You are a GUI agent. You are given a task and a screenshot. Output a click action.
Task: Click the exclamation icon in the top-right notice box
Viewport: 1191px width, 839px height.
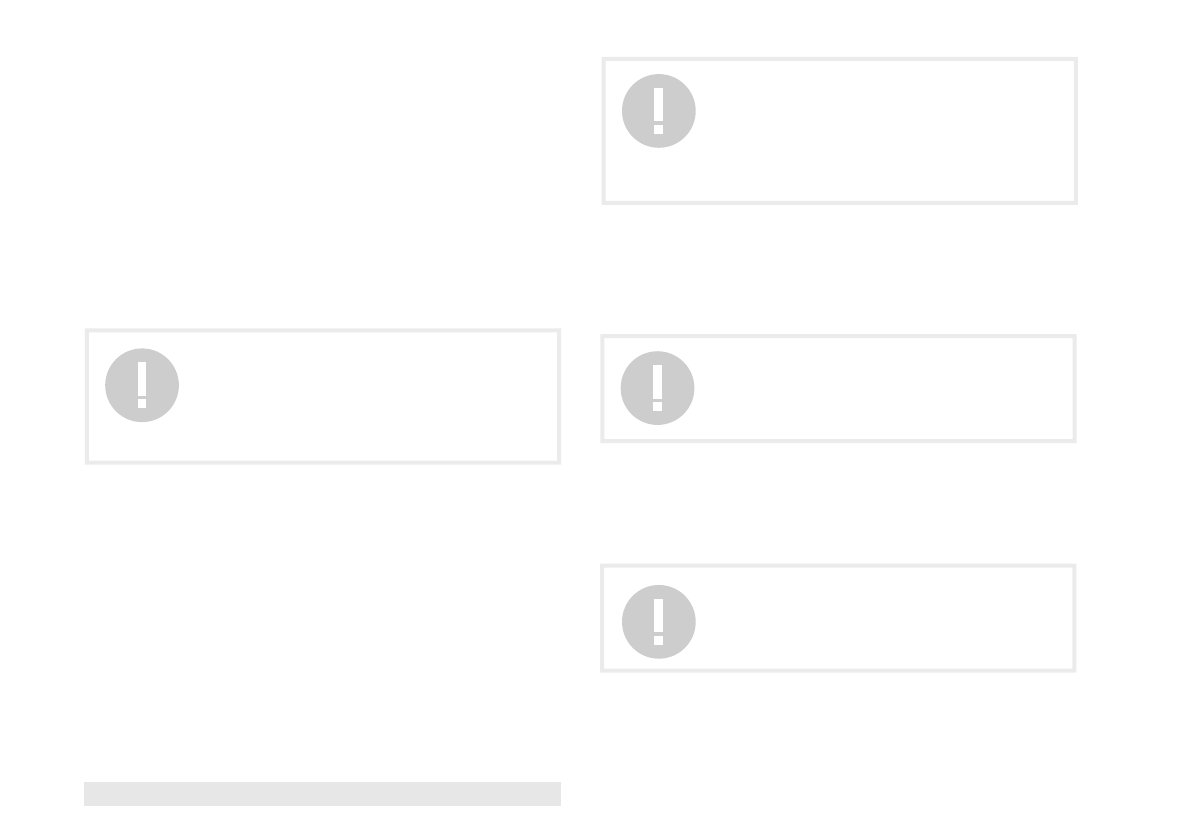point(659,111)
